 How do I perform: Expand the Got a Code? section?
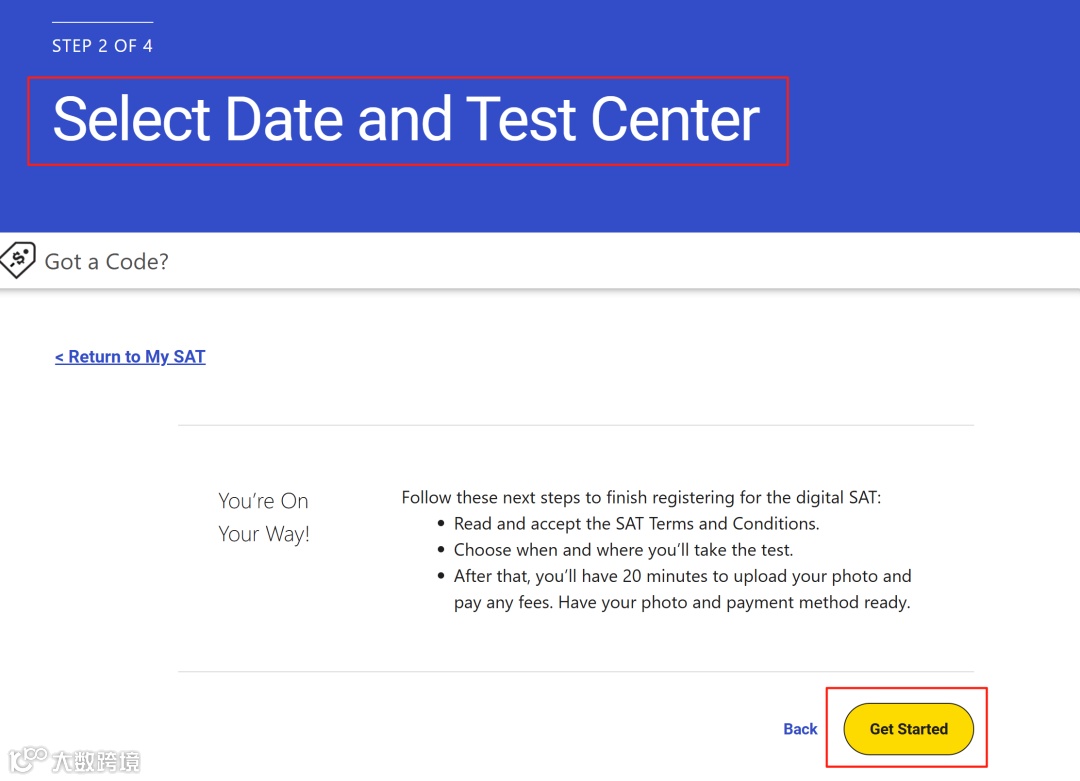(107, 262)
